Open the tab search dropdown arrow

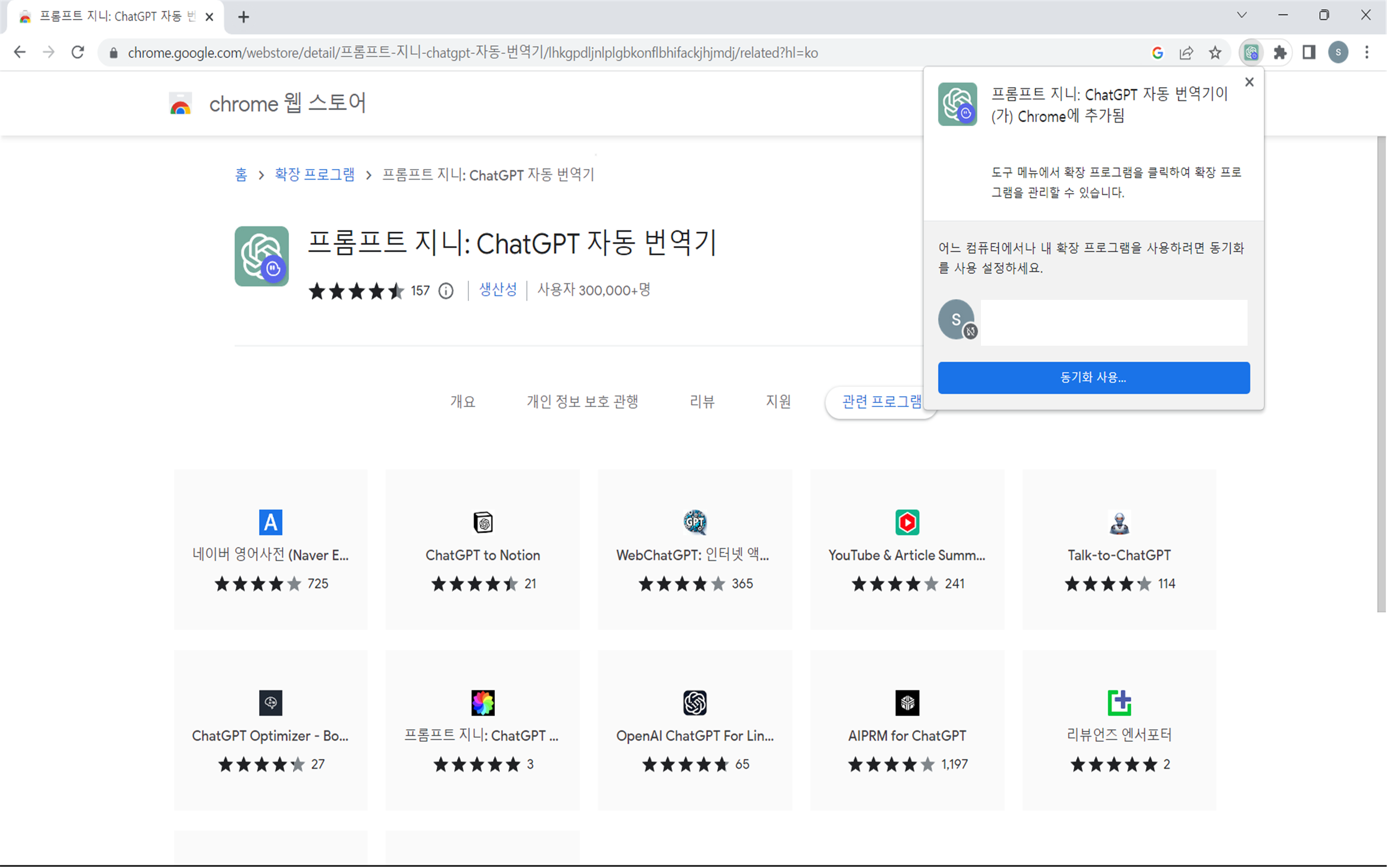pyautogui.click(x=1242, y=15)
